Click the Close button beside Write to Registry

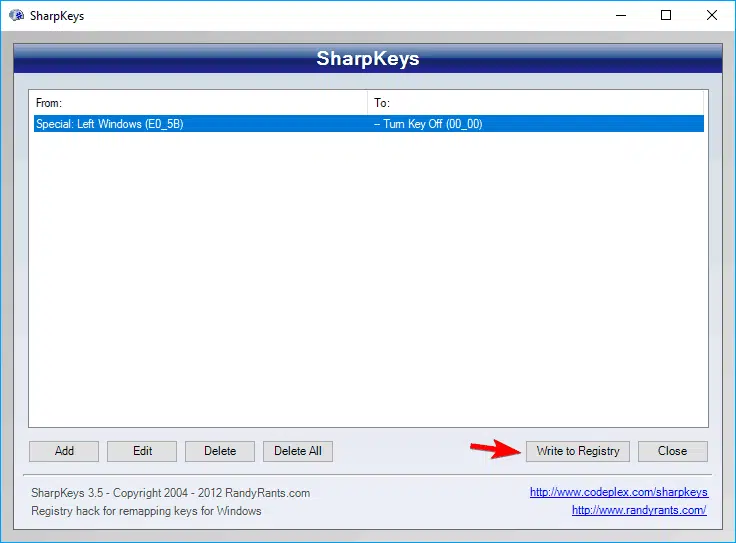click(x=672, y=451)
